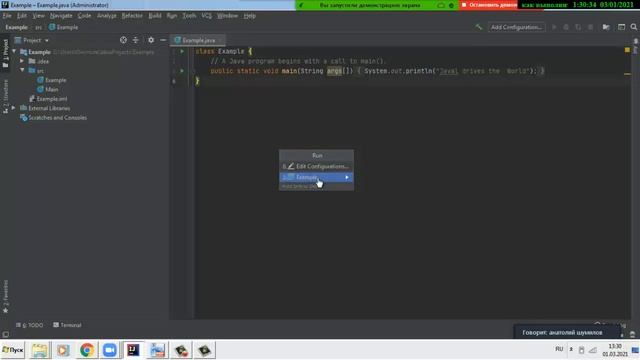Screen dimensions: 640x360
Task: Open the File menu
Action: pos(7,16)
